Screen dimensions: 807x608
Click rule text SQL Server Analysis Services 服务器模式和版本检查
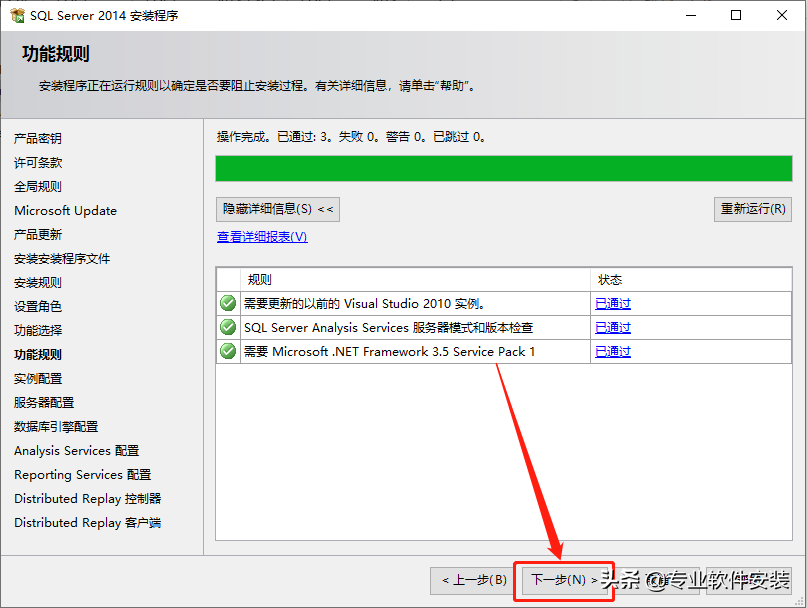389,327
